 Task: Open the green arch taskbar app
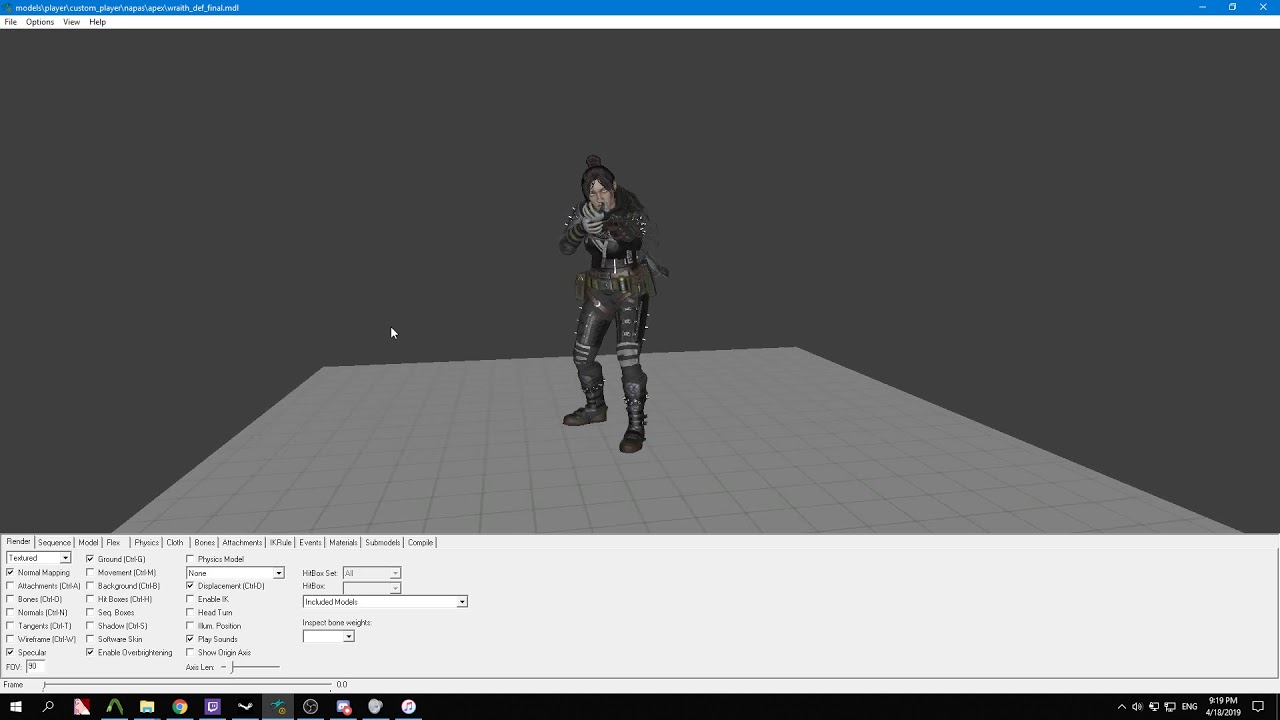(114, 707)
